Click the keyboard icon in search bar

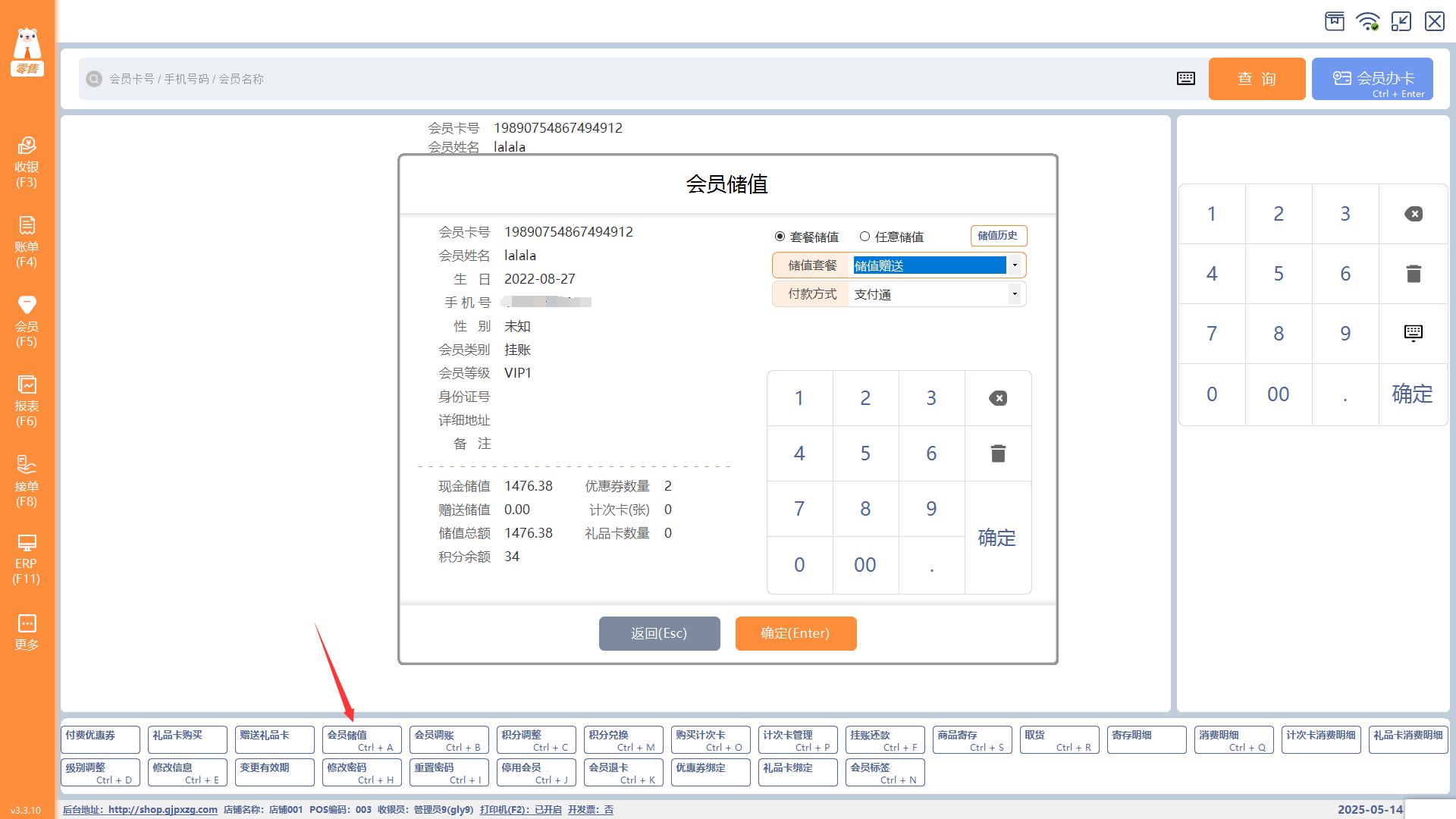(x=1186, y=79)
